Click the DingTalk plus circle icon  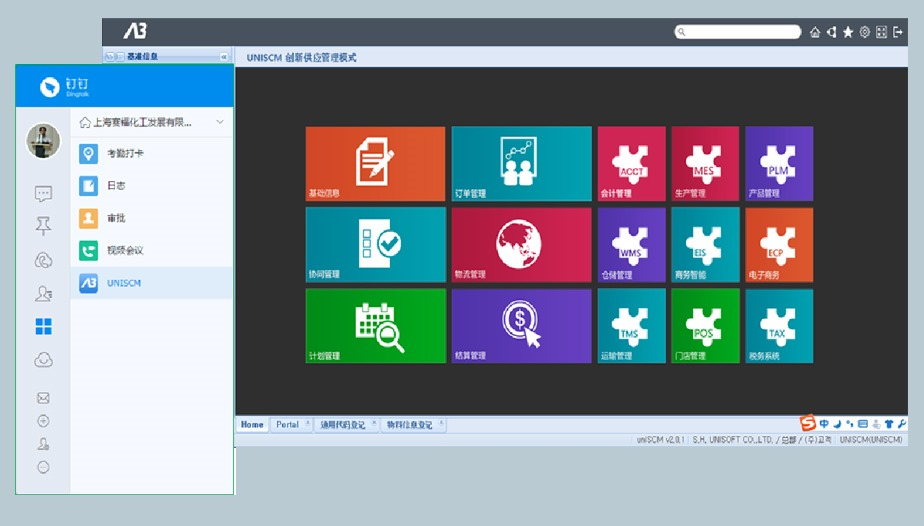coord(43,421)
